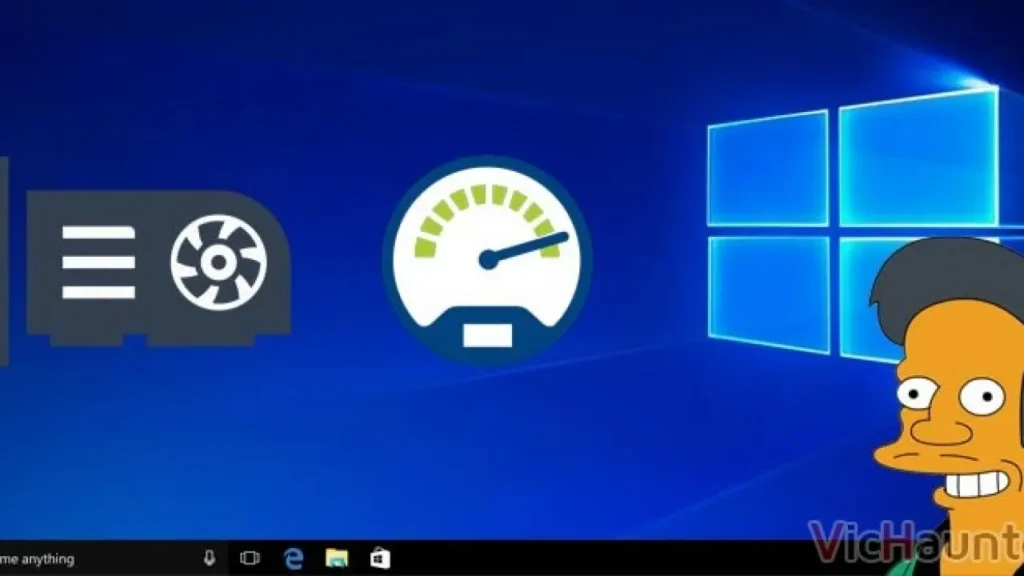Open Microsoft Edge from the taskbar
Screen dimensions: 1024x576
pyautogui.click(x=293, y=558)
